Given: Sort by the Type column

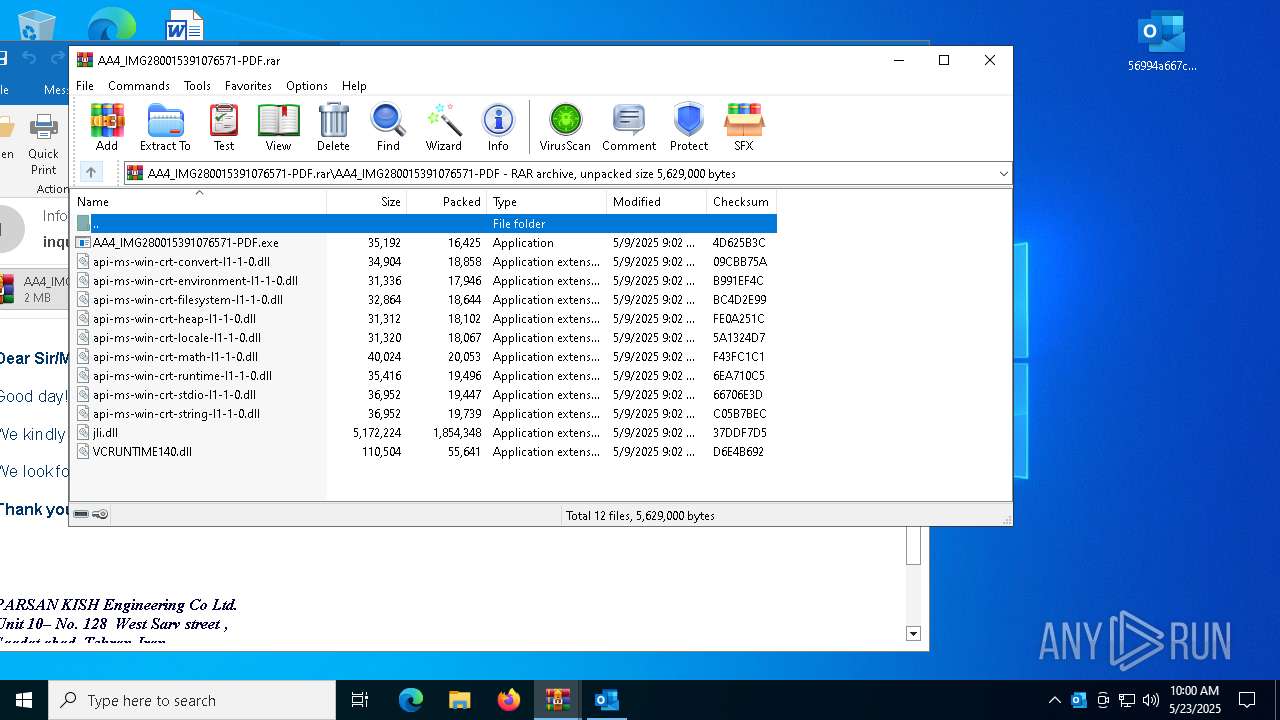Looking at the screenshot, I should click(x=547, y=202).
